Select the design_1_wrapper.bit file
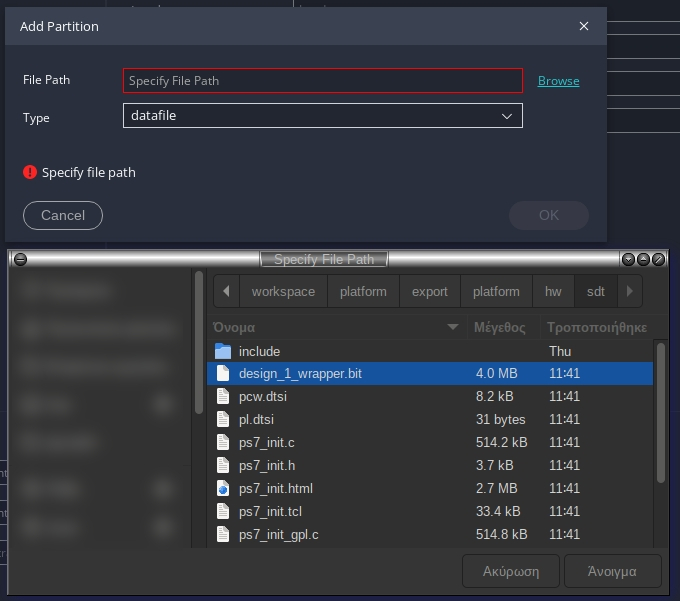Image resolution: width=680 pixels, height=601 pixels. click(430, 373)
